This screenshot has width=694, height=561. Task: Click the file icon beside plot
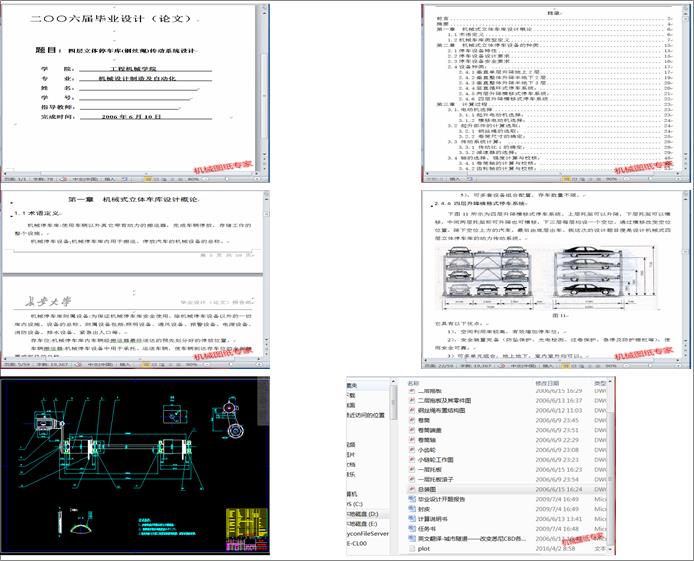(412, 549)
